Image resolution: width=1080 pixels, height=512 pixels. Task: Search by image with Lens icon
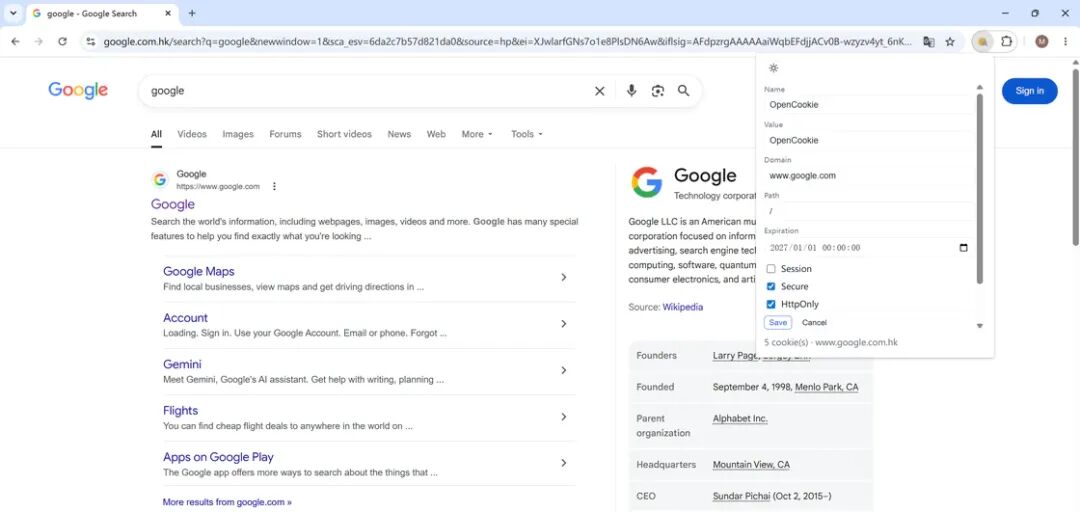[658, 91]
